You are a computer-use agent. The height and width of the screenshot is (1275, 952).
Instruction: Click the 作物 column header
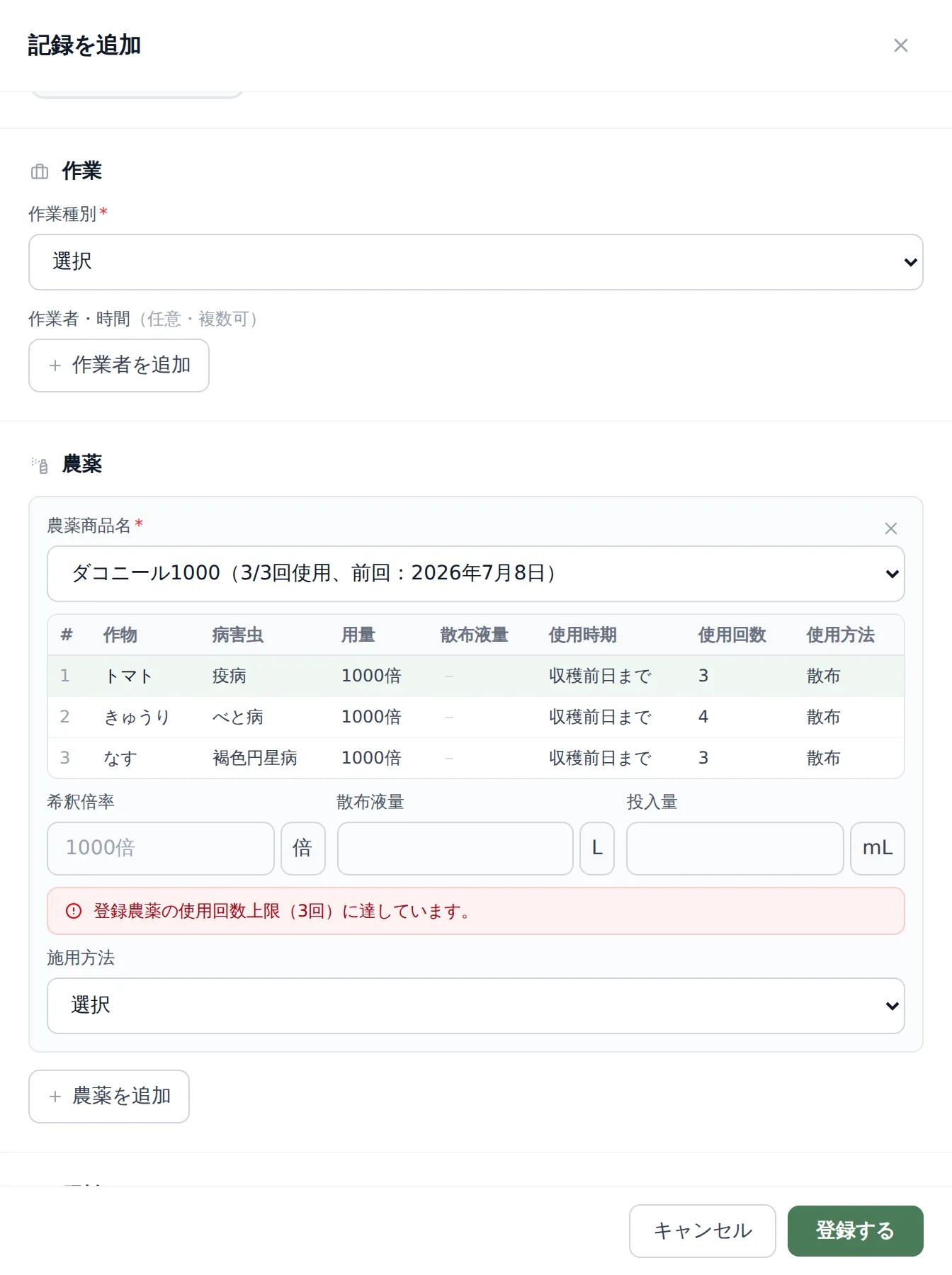(120, 635)
